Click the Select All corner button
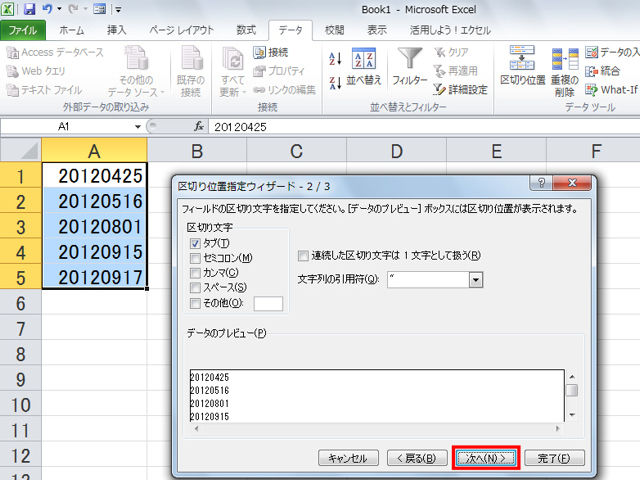 [21, 150]
